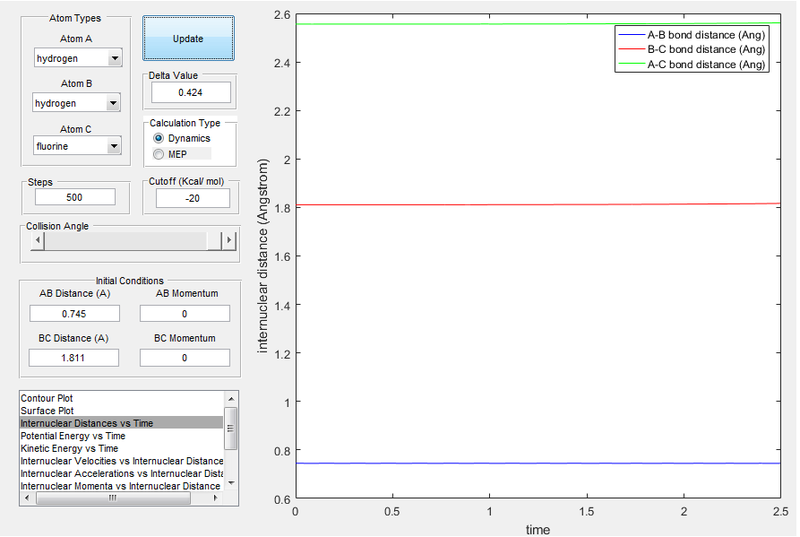Click the internuclear distance y-axis label

coord(262,256)
